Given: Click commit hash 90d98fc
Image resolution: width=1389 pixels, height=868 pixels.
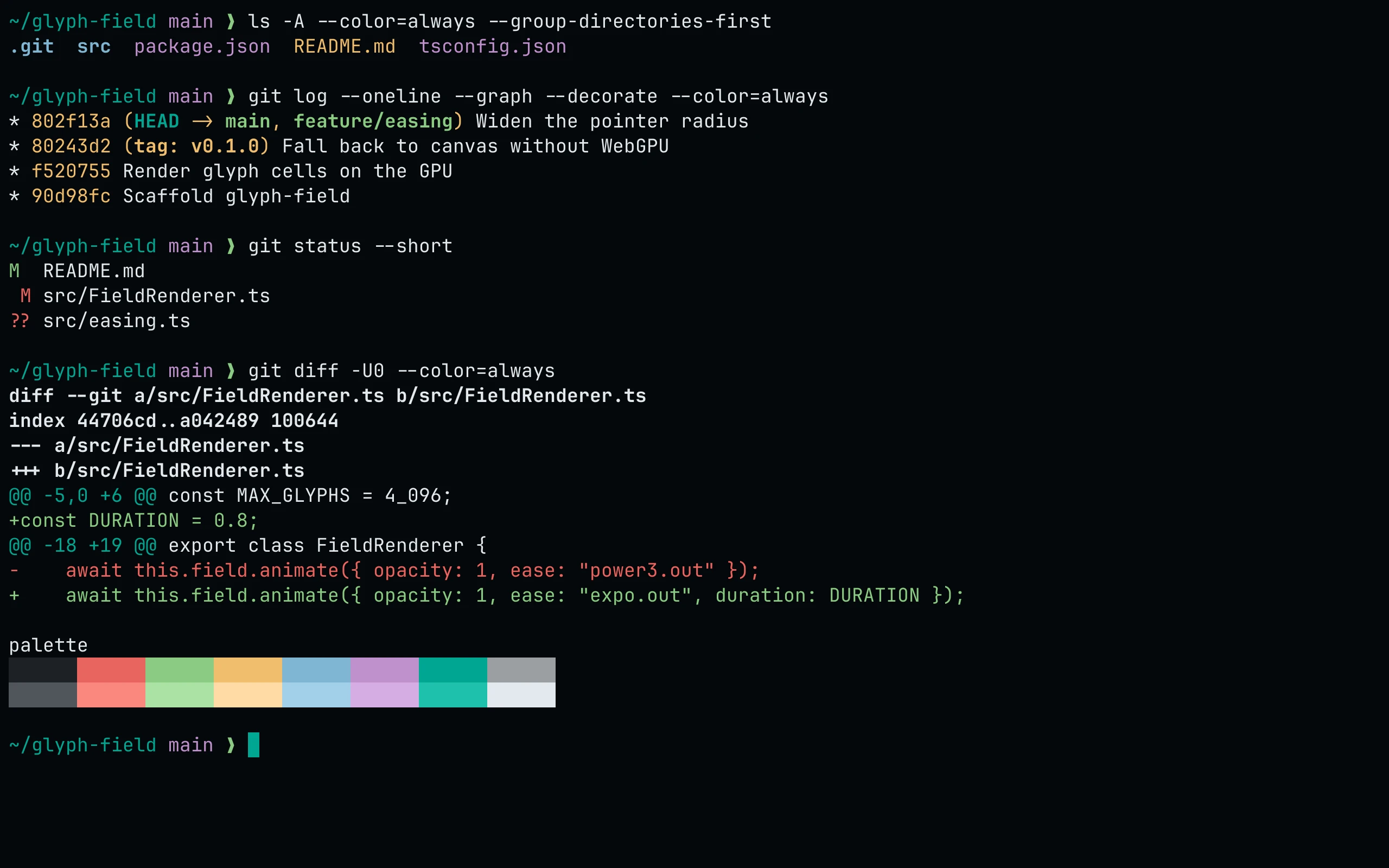Looking at the screenshot, I should 71,196.
